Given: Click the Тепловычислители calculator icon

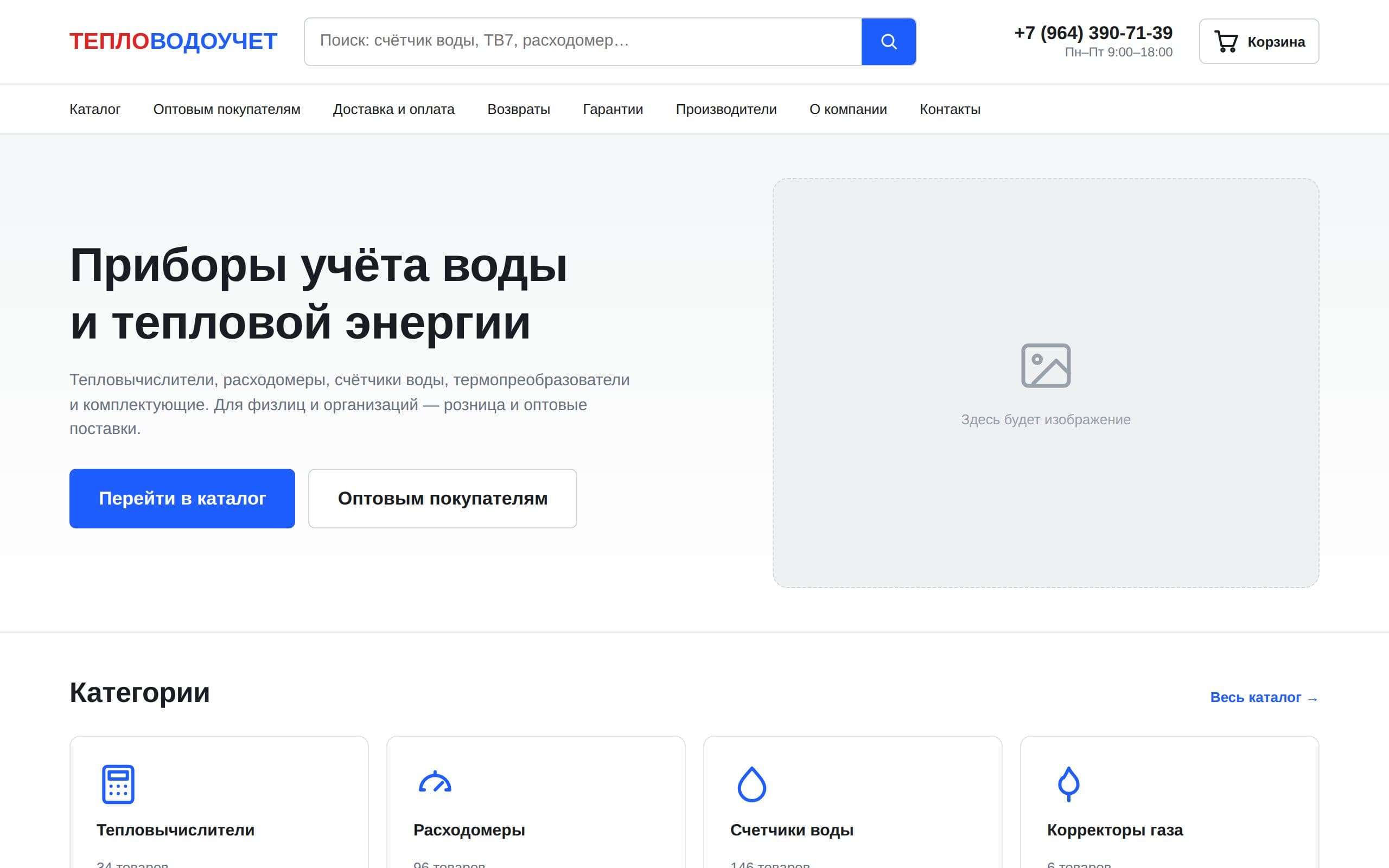Looking at the screenshot, I should pos(118,784).
